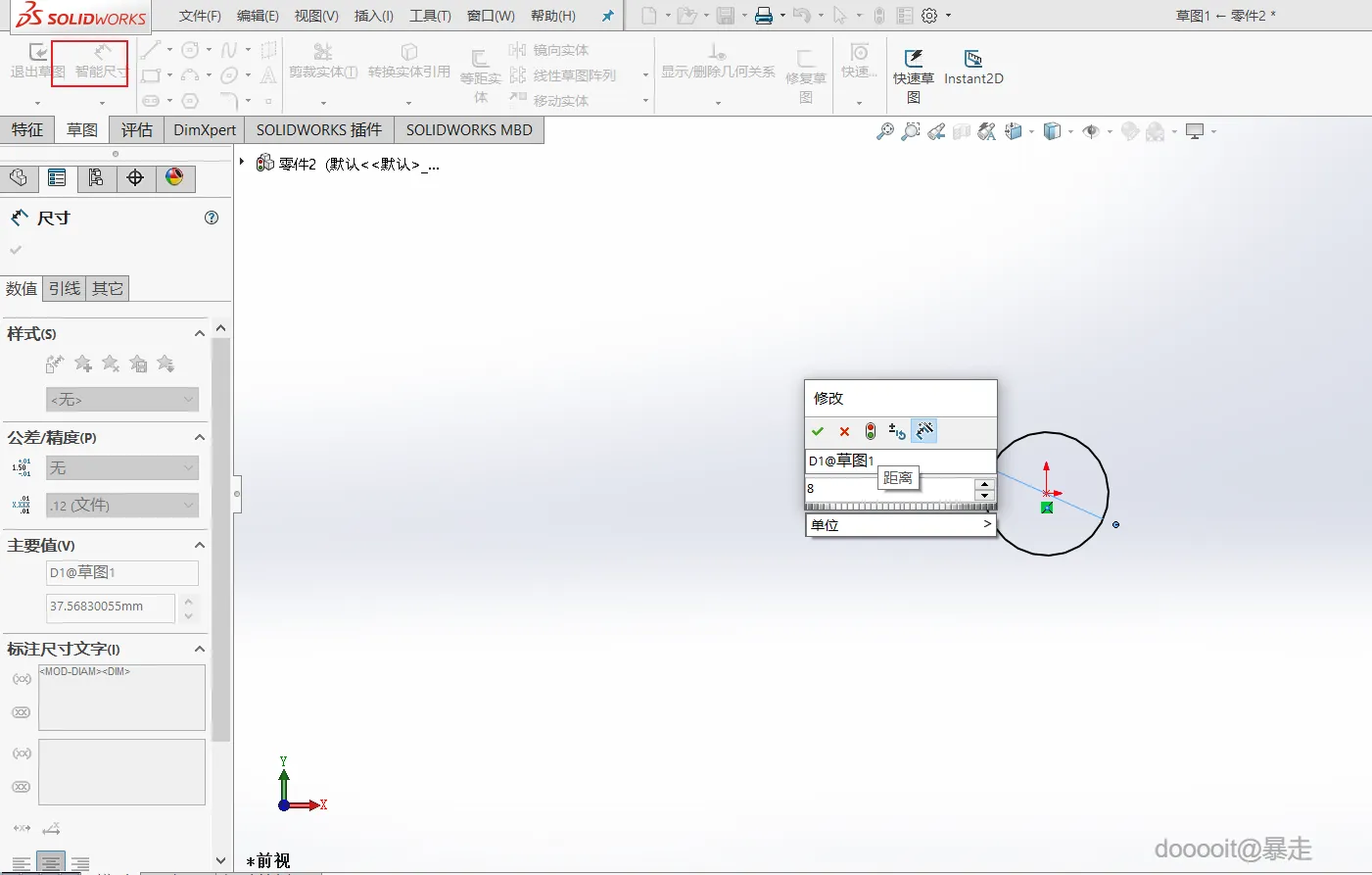The height and width of the screenshot is (875, 1372).
Task: Switch to the 引线 tab
Action: (x=65, y=288)
